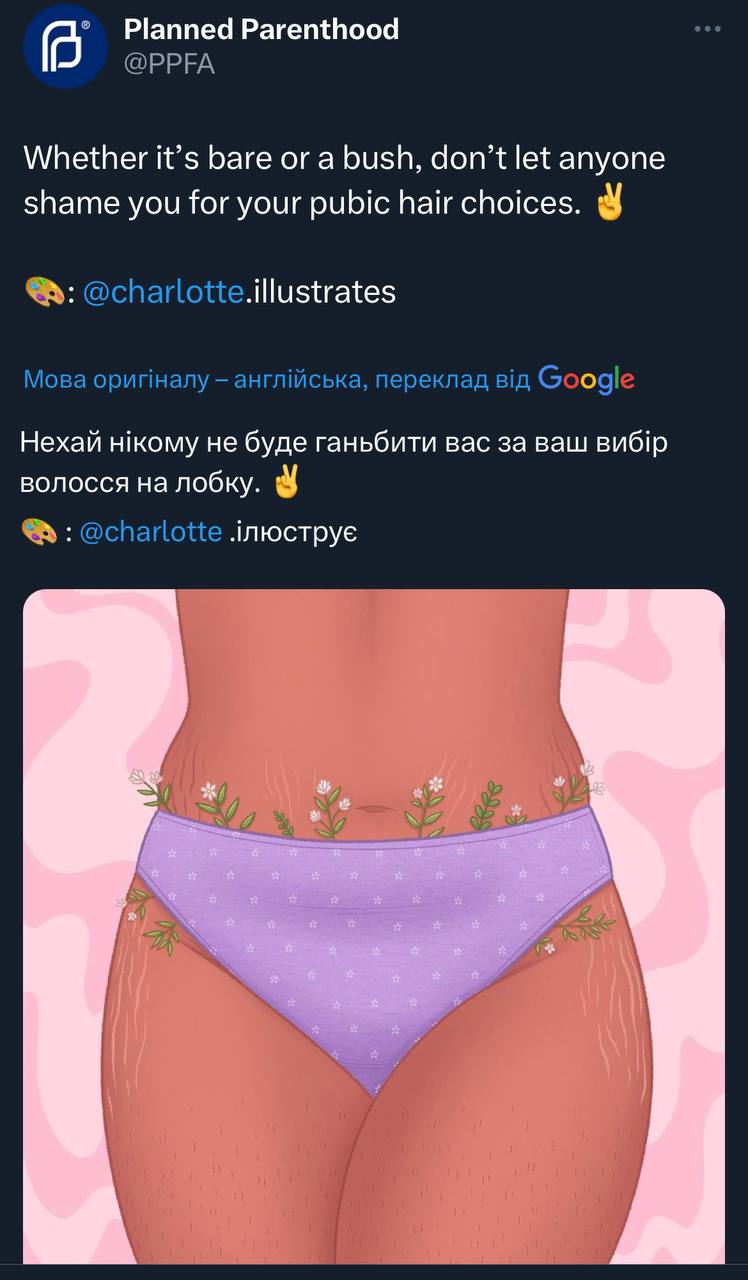This screenshot has height=1280, width=748.
Task: Open @charlotte mention in the English tweet
Action: click(163, 292)
